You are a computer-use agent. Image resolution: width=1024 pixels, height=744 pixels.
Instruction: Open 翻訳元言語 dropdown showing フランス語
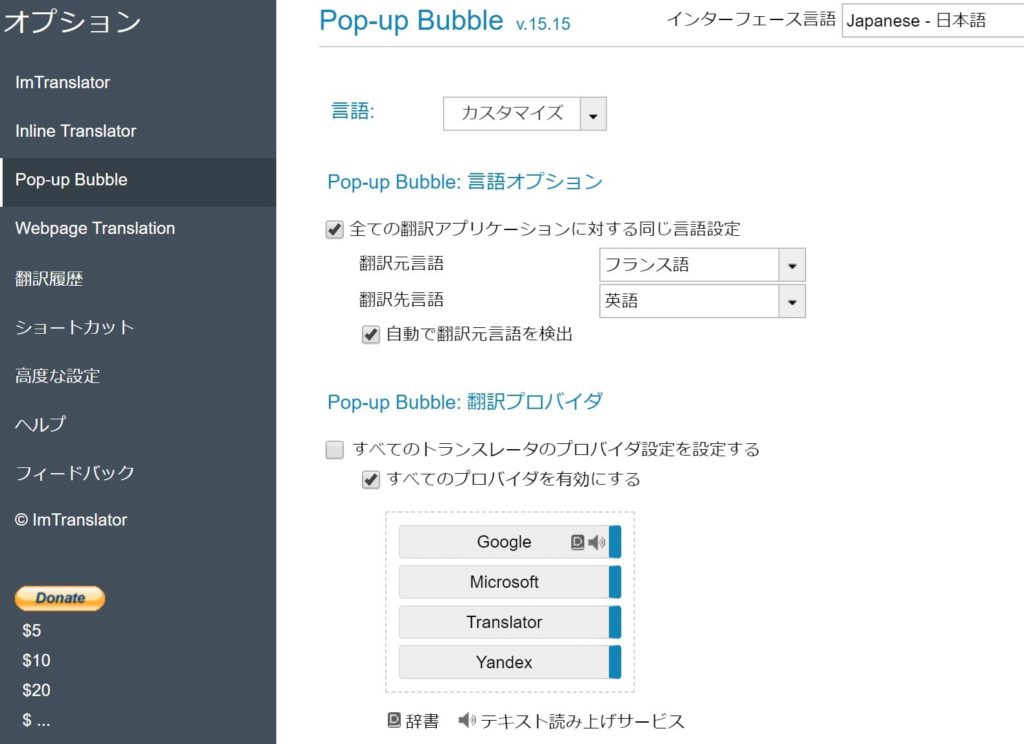[x=702, y=265]
